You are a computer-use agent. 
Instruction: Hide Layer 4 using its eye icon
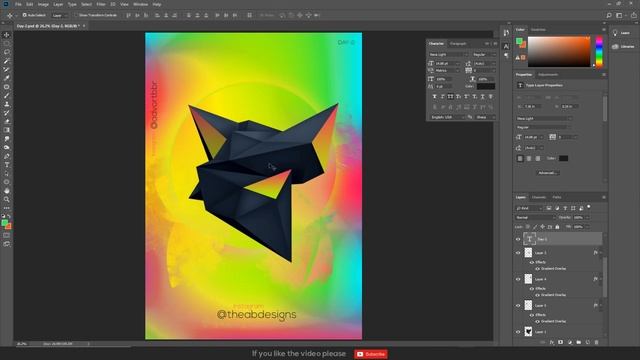click(x=518, y=279)
